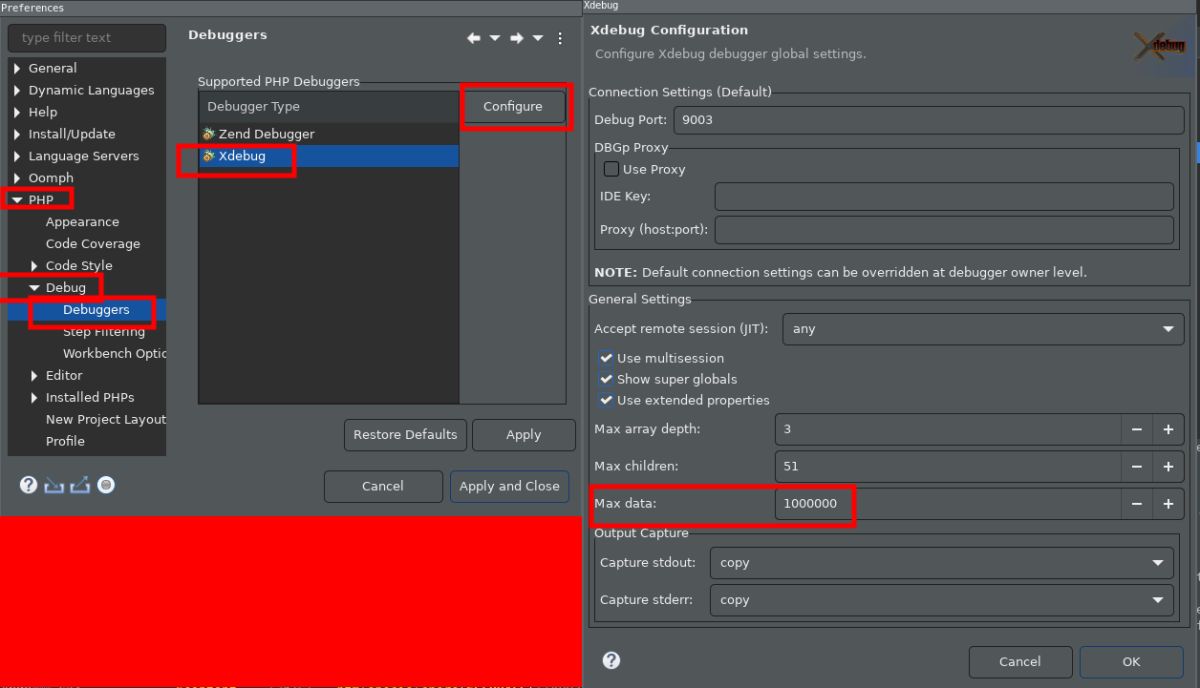Open Accept remote session (JIT) dropdown
This screenshot has width=1200, height=688.
point(983,329)
